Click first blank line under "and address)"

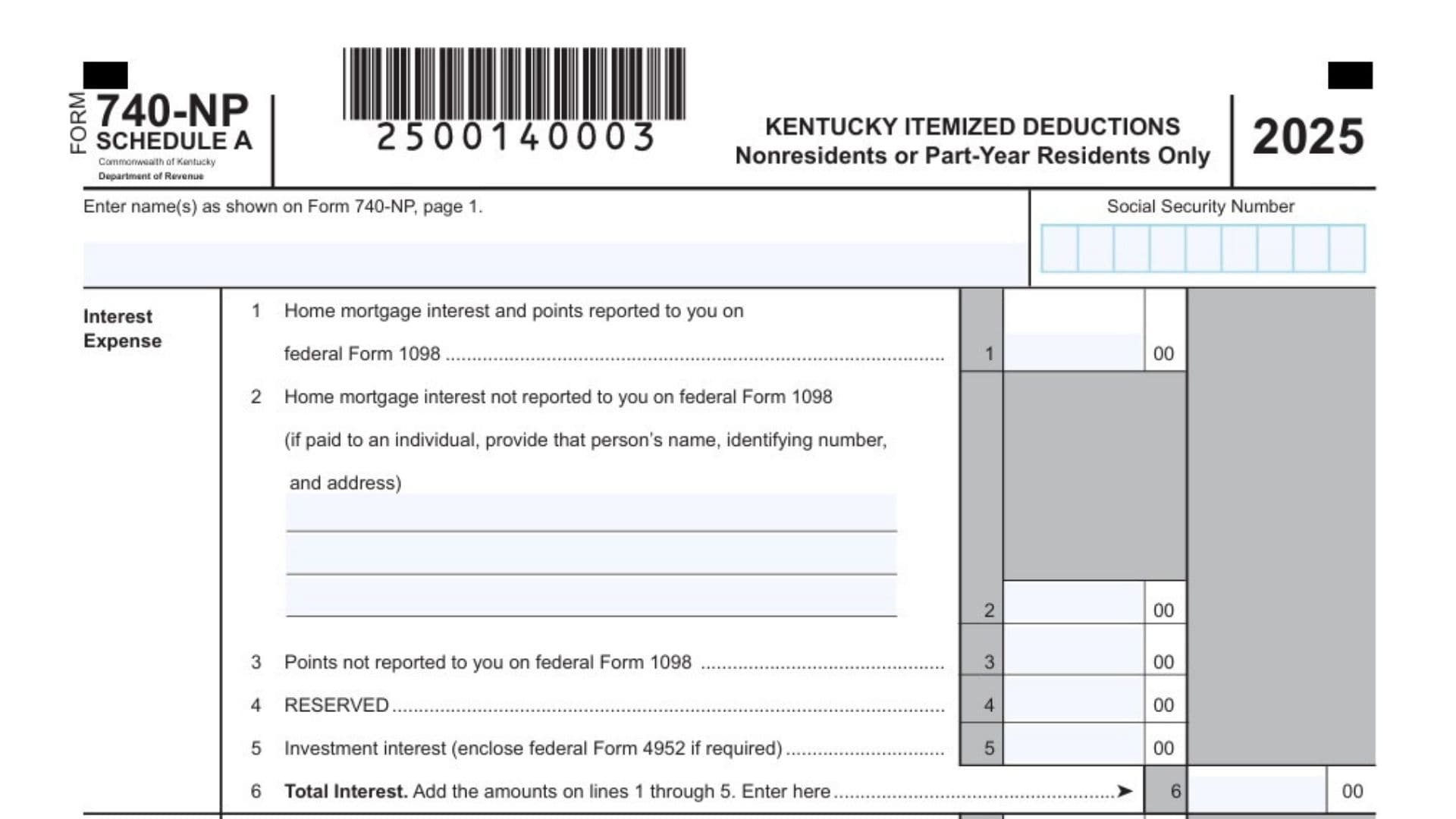pos(591,513)
